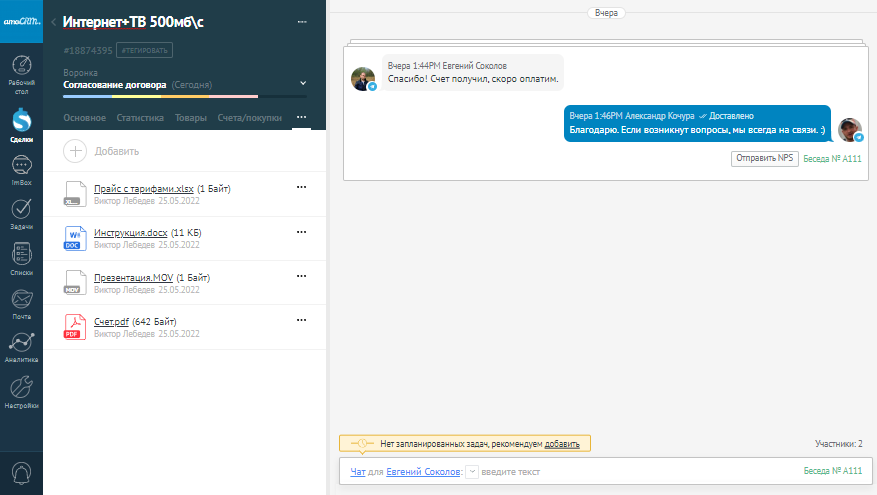877x495 pixels.
Task: Open the ImBox sidebar icon
Action: point(21,168)
